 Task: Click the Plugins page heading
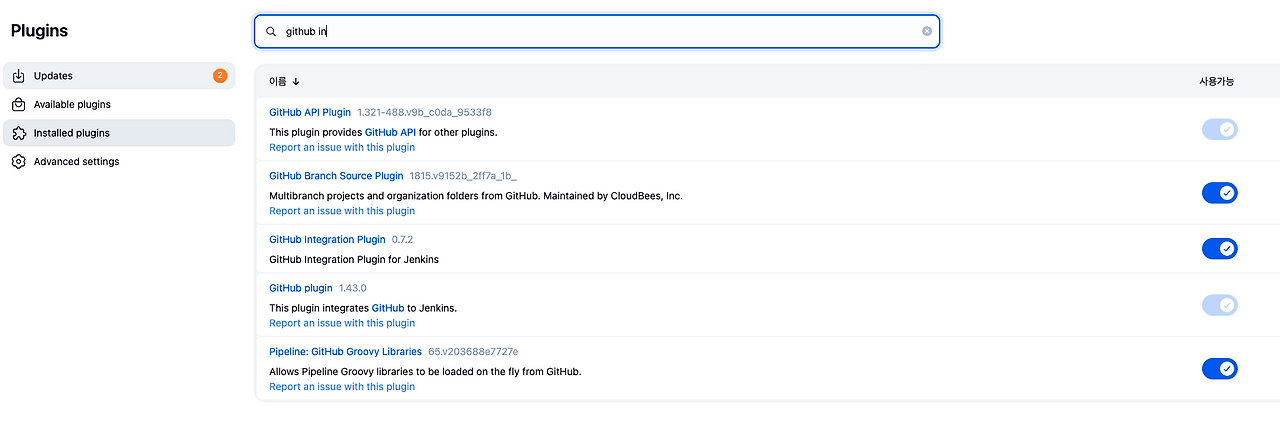coord(39,31)
